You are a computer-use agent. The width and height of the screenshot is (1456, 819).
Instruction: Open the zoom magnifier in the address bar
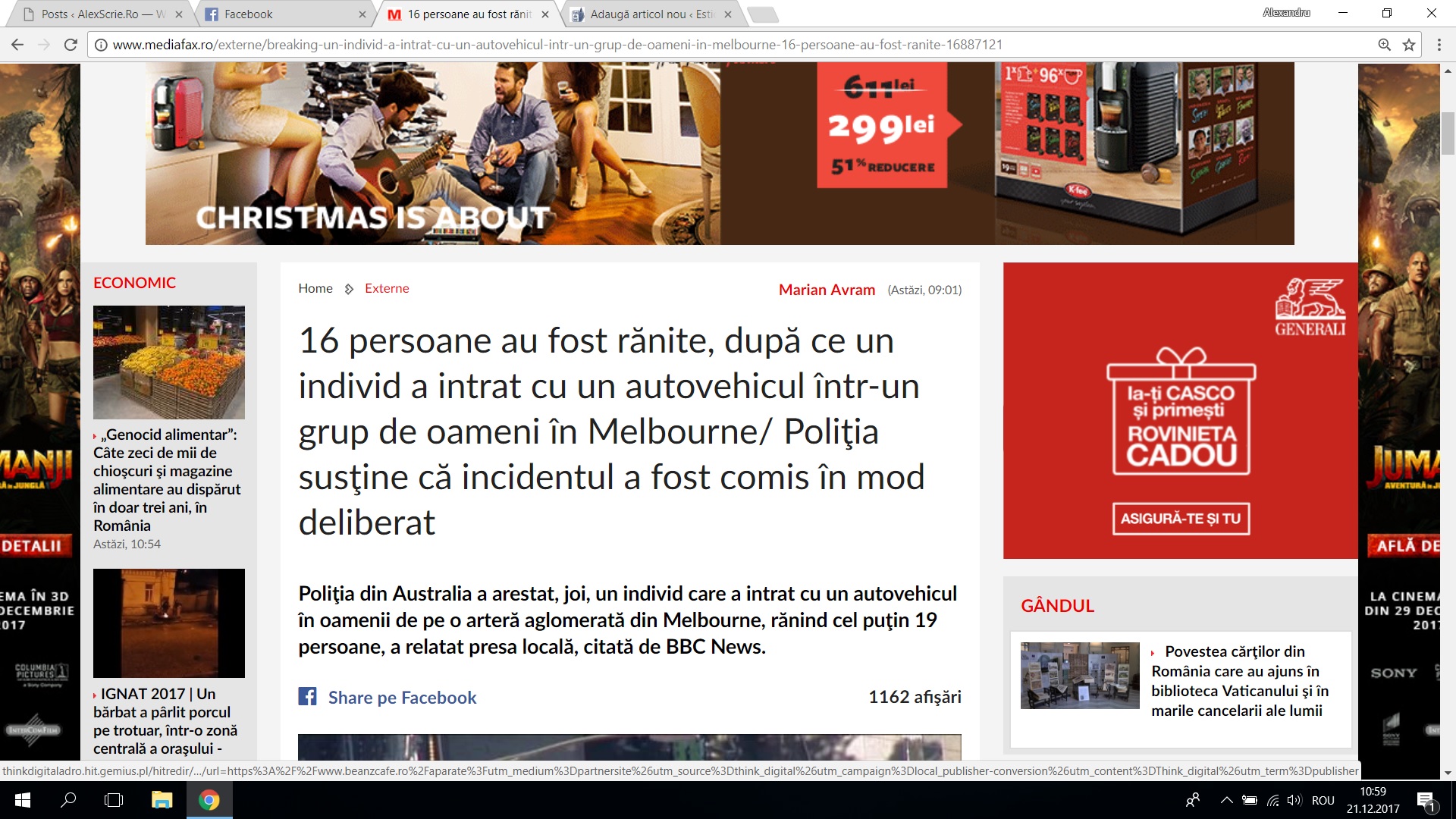(x=1385, y=45)
